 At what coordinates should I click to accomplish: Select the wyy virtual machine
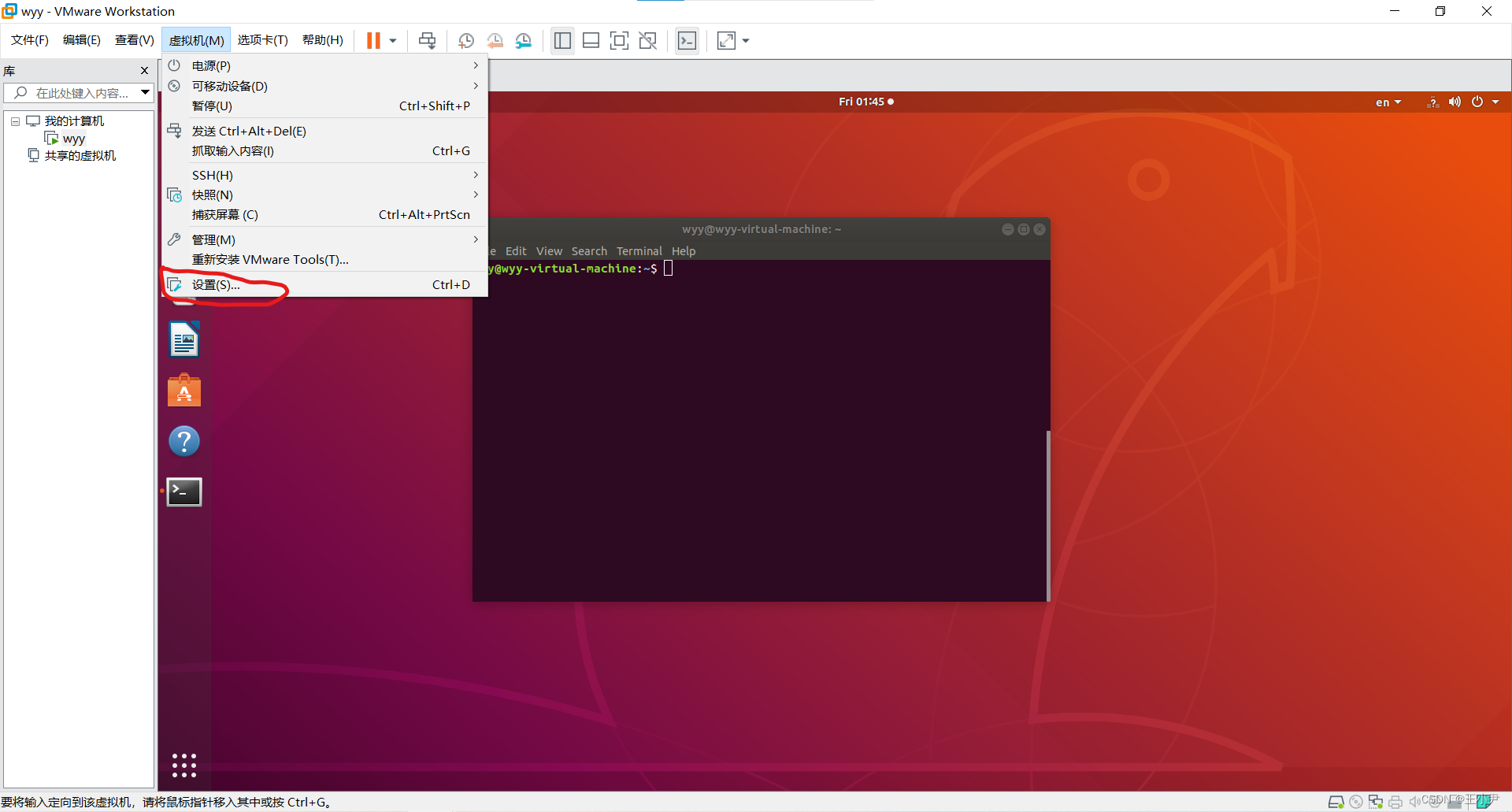click(74, 139)
